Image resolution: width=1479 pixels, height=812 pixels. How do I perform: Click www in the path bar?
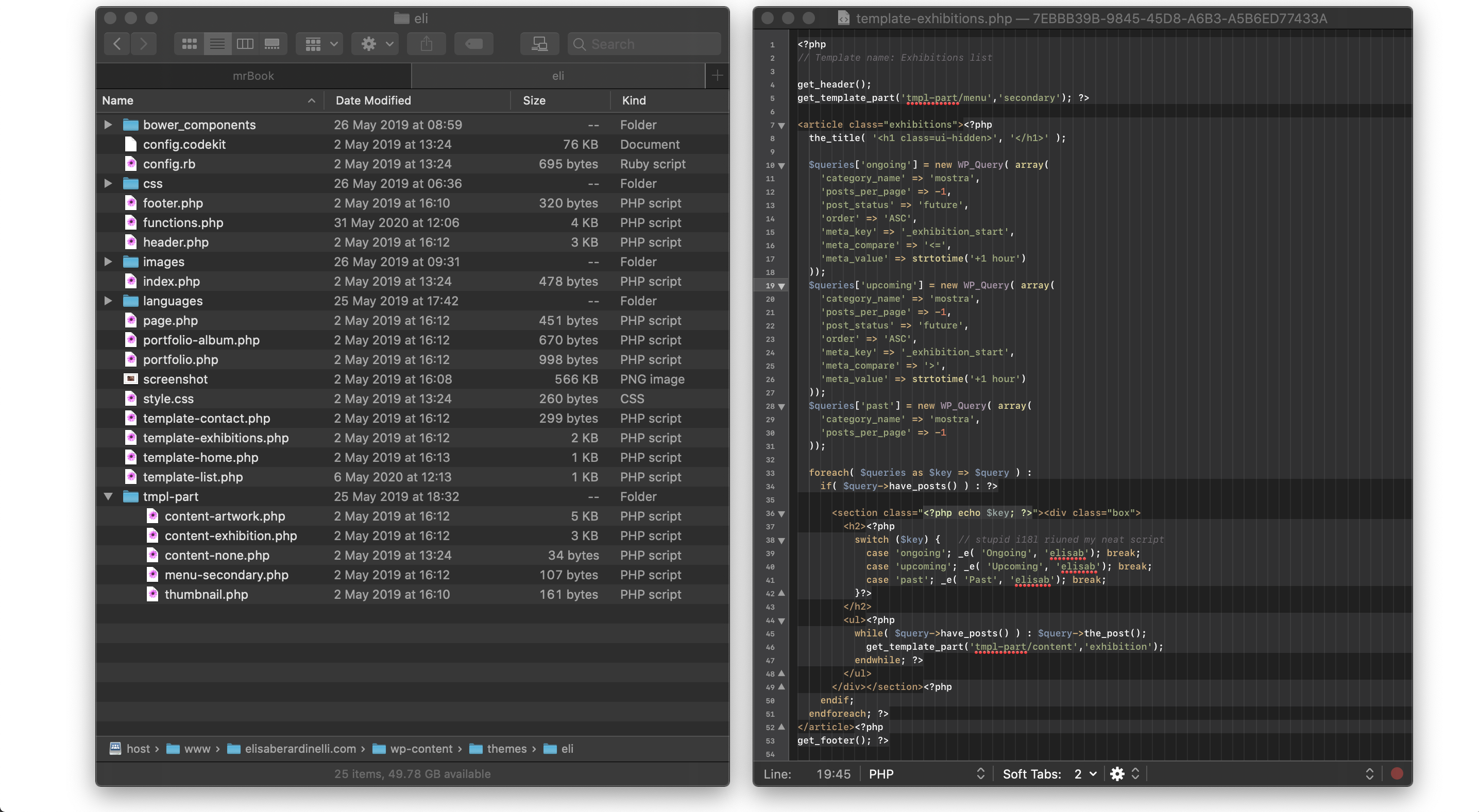189,748
